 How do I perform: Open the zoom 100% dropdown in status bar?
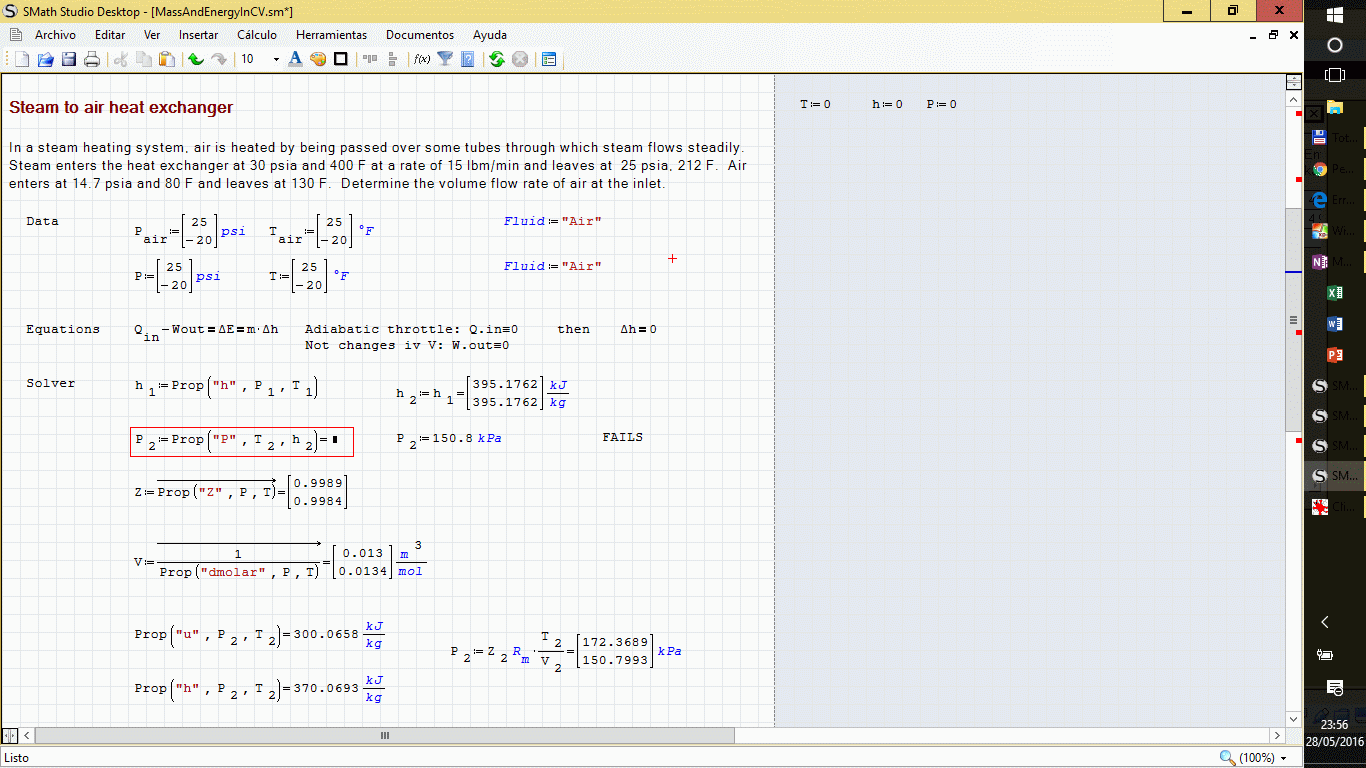1255,758
